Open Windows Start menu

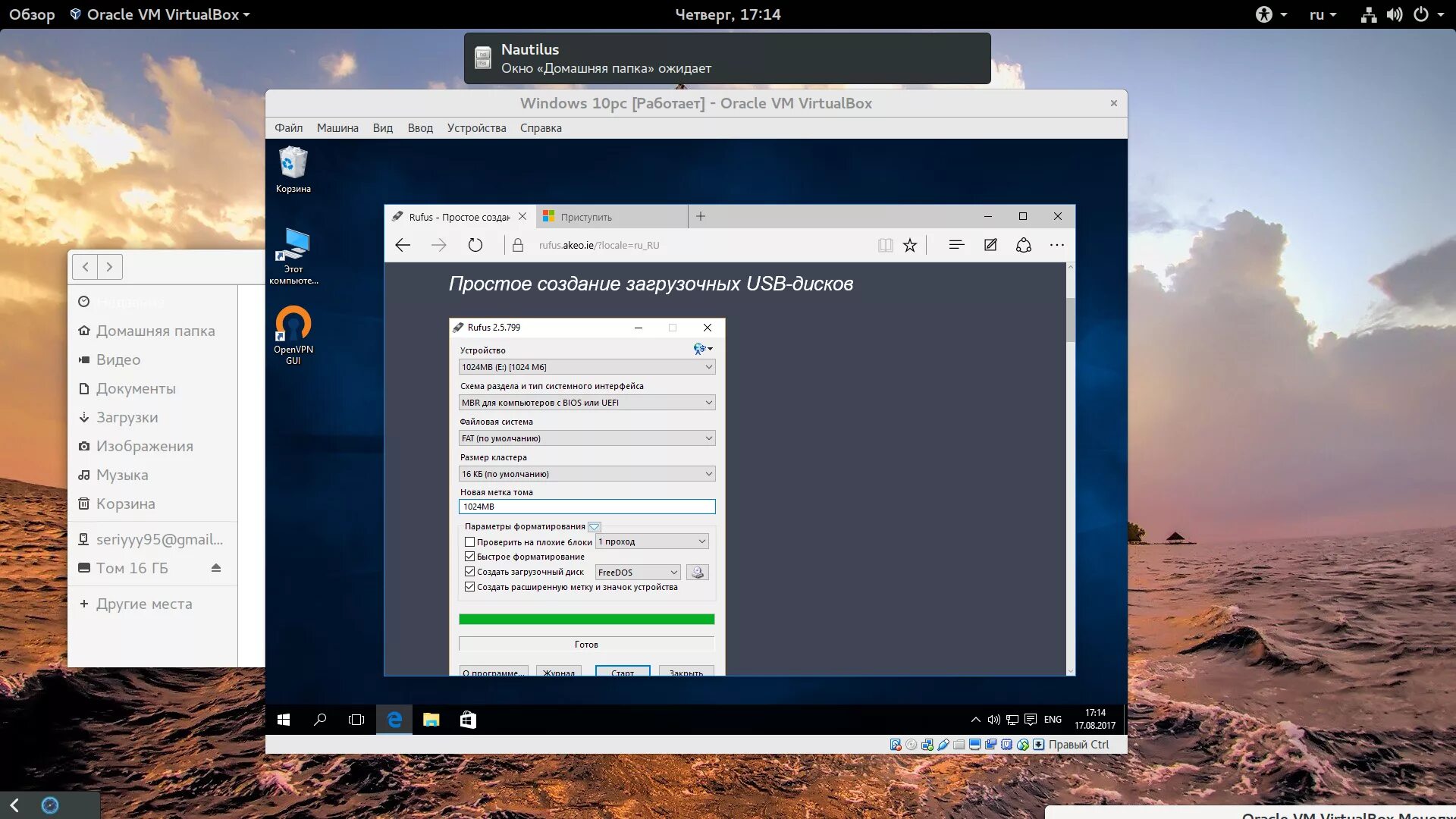pos(284,720)
